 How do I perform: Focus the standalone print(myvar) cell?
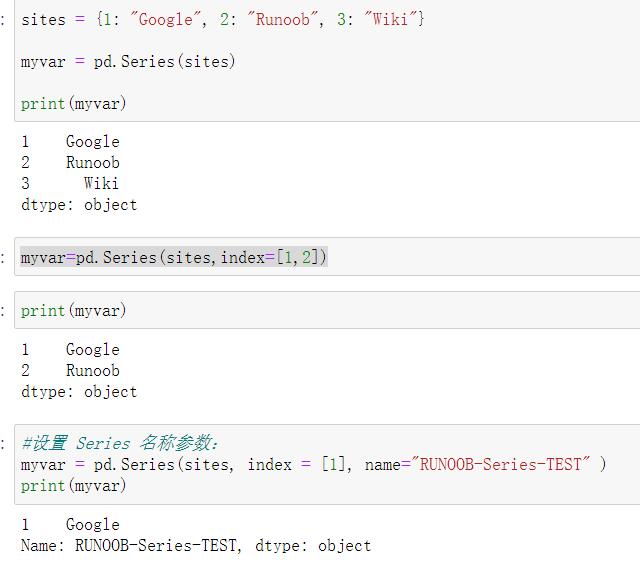(73, 311)
